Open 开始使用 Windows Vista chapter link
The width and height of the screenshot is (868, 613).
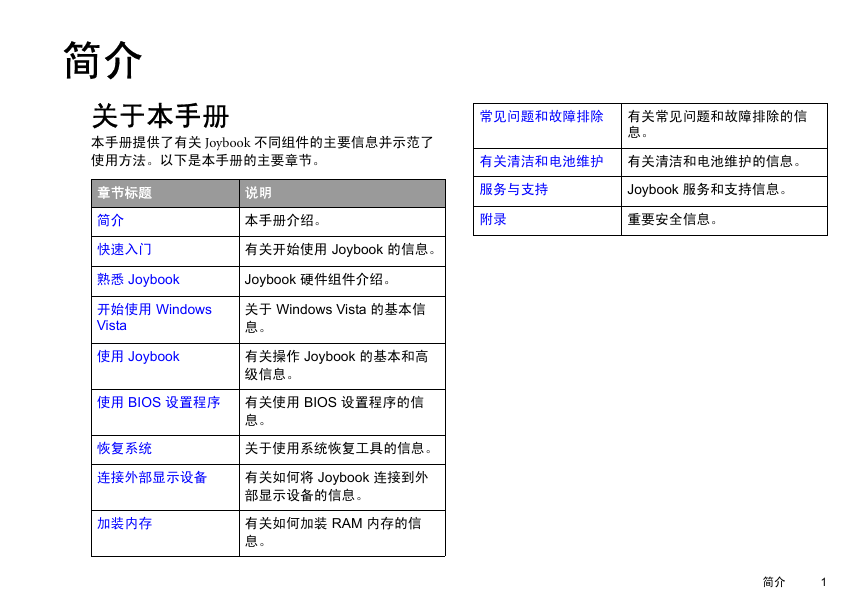coord(154,317)
